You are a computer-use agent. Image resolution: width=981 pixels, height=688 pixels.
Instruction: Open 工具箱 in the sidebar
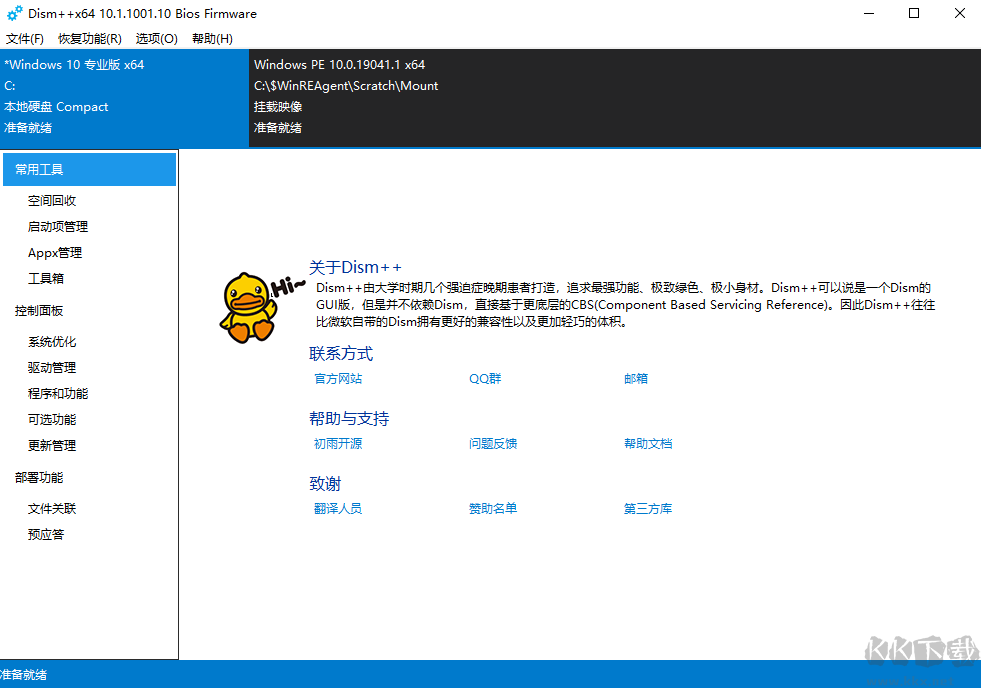[46, 278]
